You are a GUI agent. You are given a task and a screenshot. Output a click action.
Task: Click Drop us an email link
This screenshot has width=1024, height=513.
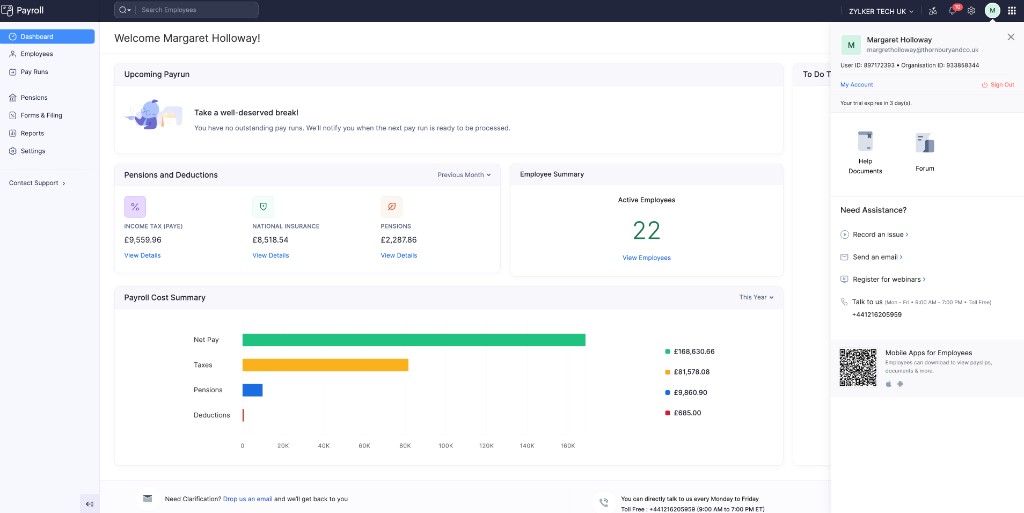click(x=248, y=499)
